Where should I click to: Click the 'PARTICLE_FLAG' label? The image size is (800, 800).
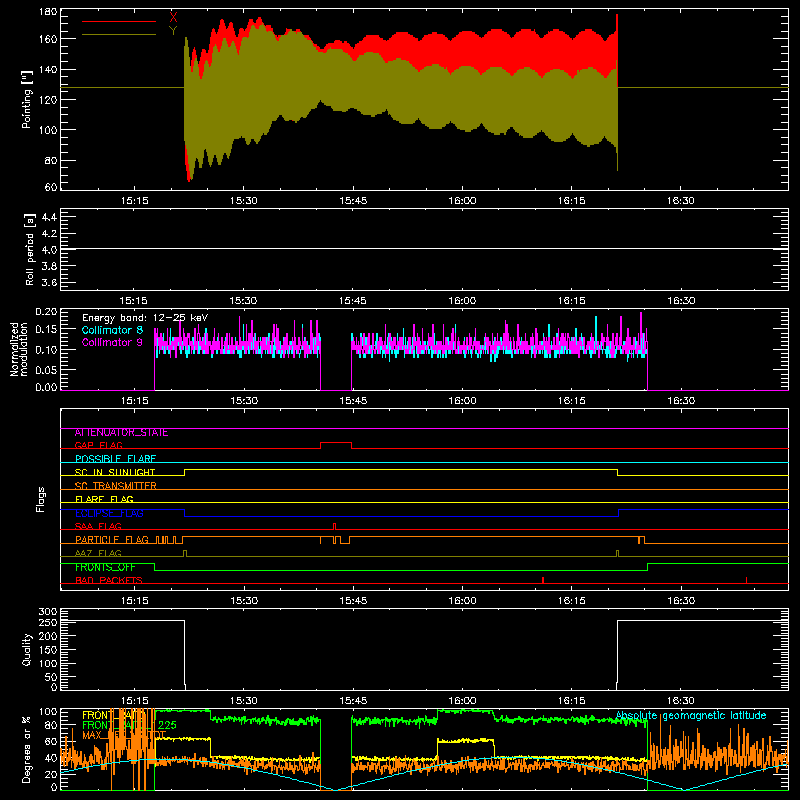pyautogui.click(x=112, y=540)
